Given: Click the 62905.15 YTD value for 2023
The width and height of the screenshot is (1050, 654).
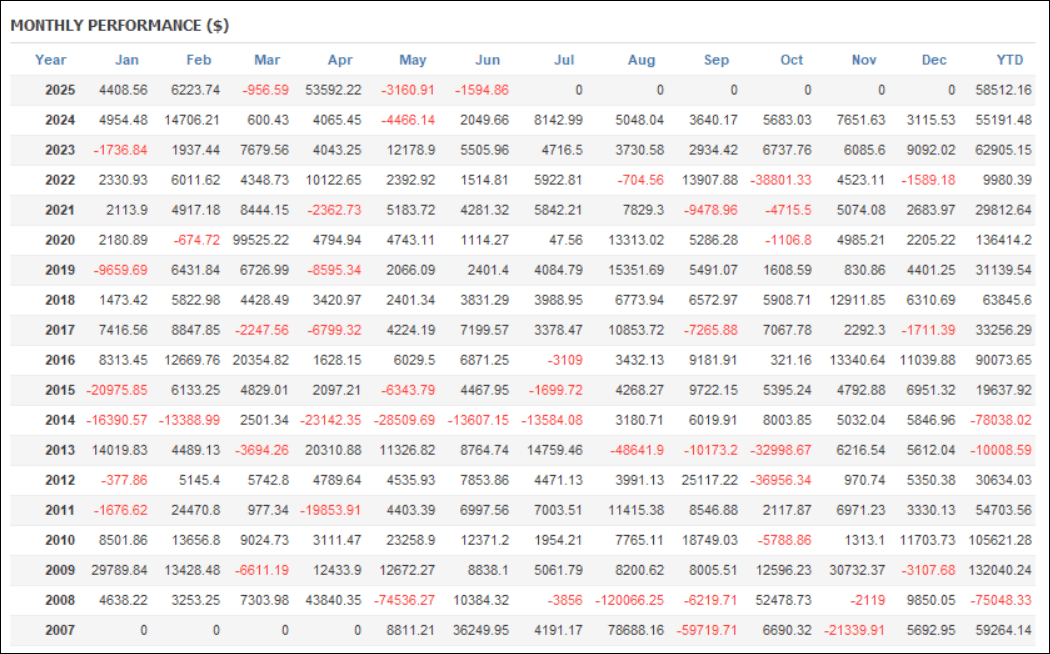Looking at the screenshot, I should point(1003,150).
